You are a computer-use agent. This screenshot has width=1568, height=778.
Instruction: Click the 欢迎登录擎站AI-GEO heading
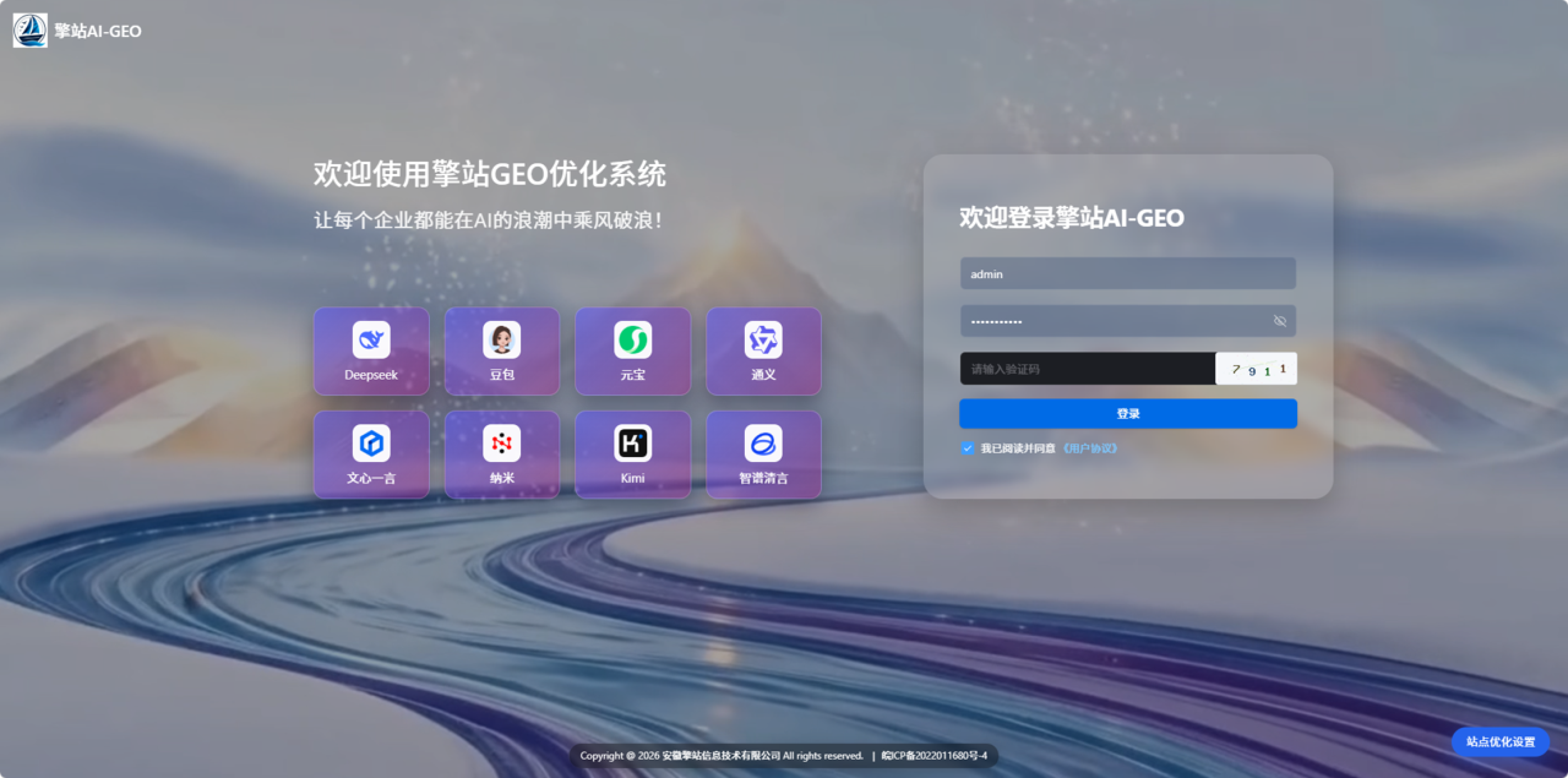pos(1071,218)
